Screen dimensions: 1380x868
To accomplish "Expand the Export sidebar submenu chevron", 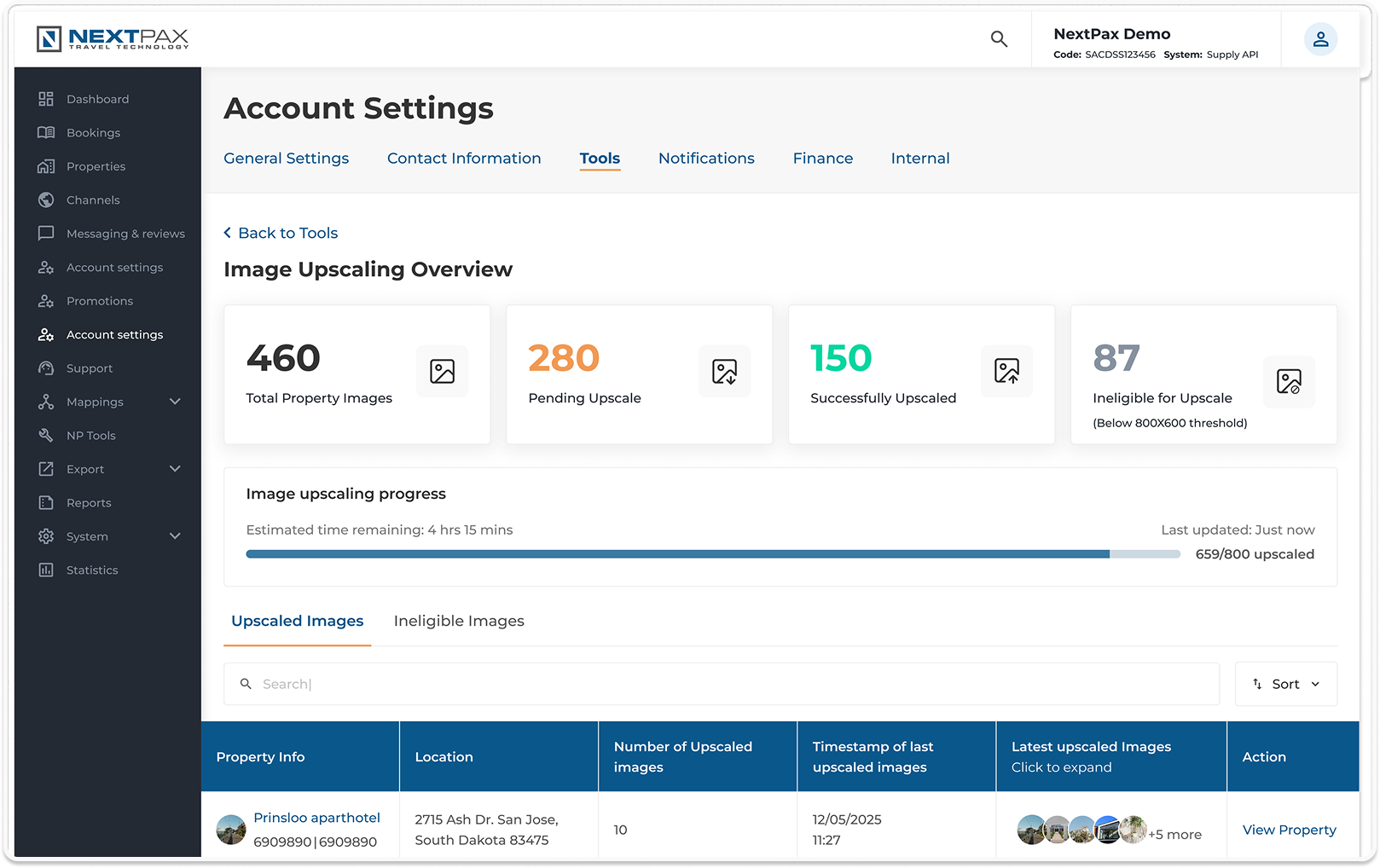I will tap(175, 469).
